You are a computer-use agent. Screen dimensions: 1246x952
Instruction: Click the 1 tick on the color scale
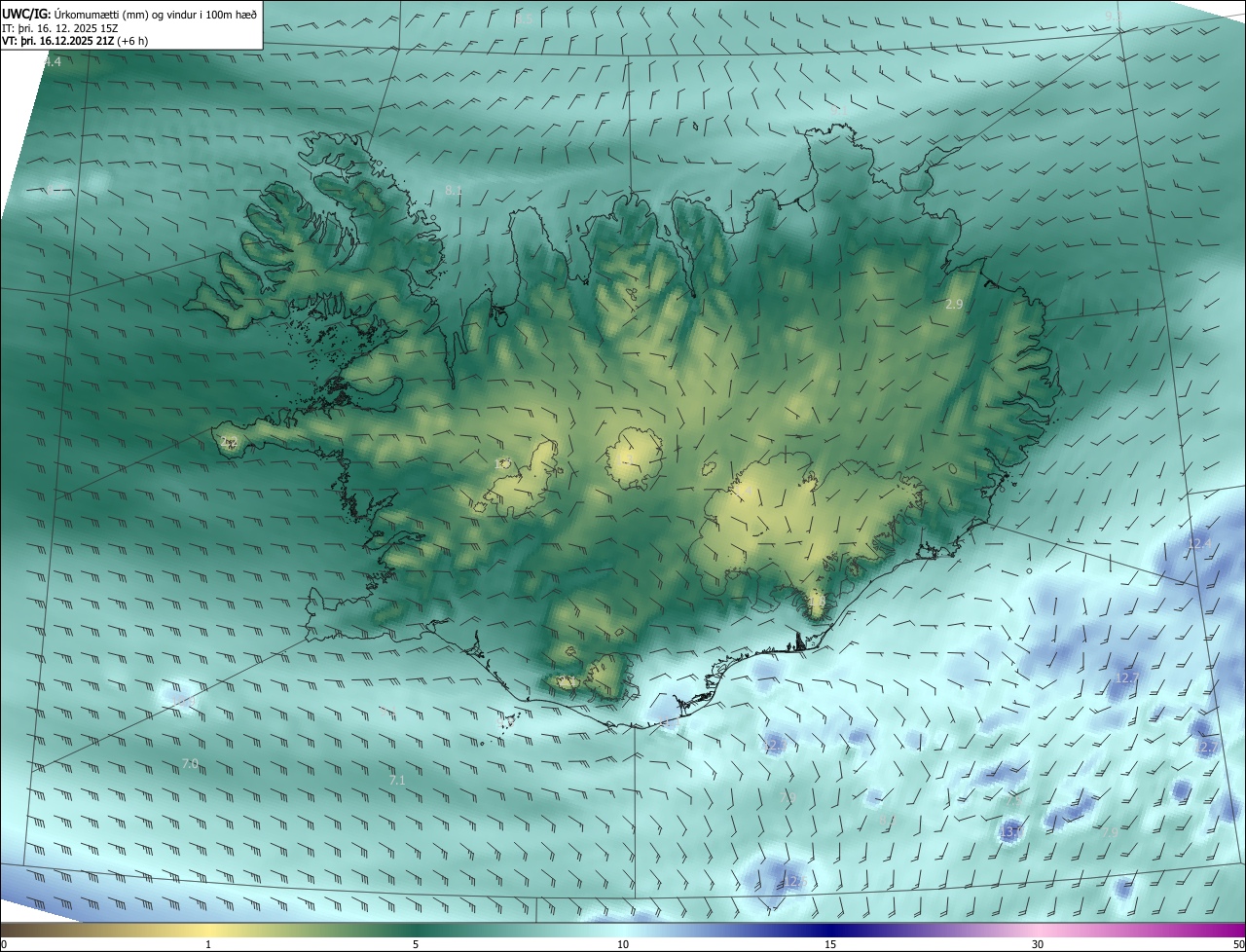208,945
